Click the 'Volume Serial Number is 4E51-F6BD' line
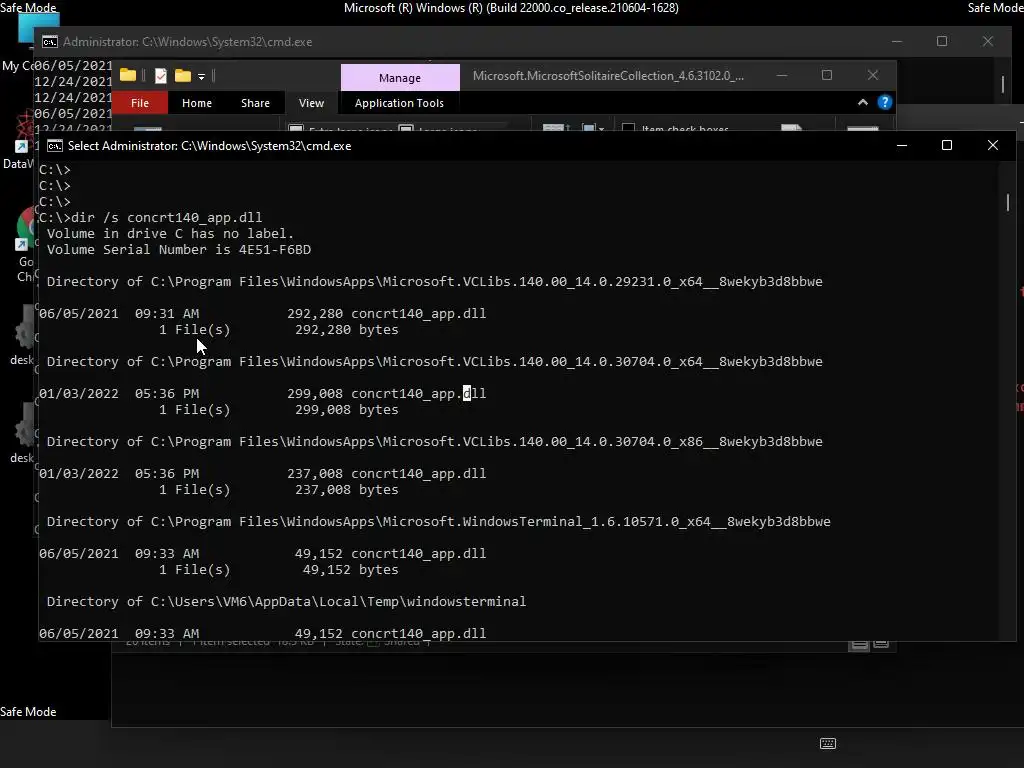This screenshot has height=768, width=1024. (179, 249)
